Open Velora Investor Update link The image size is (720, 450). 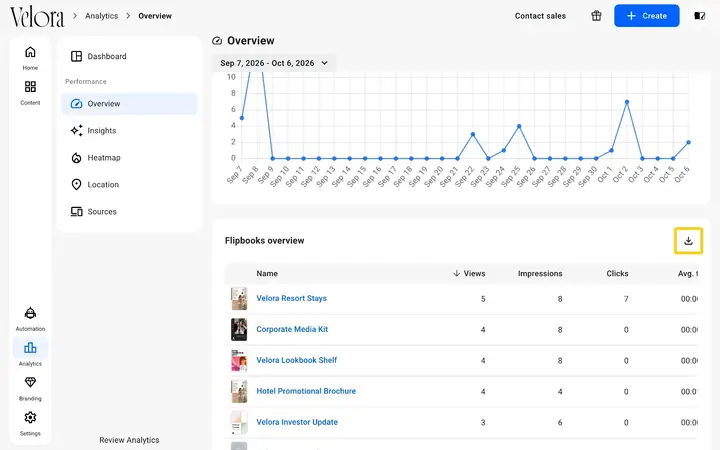297,422
